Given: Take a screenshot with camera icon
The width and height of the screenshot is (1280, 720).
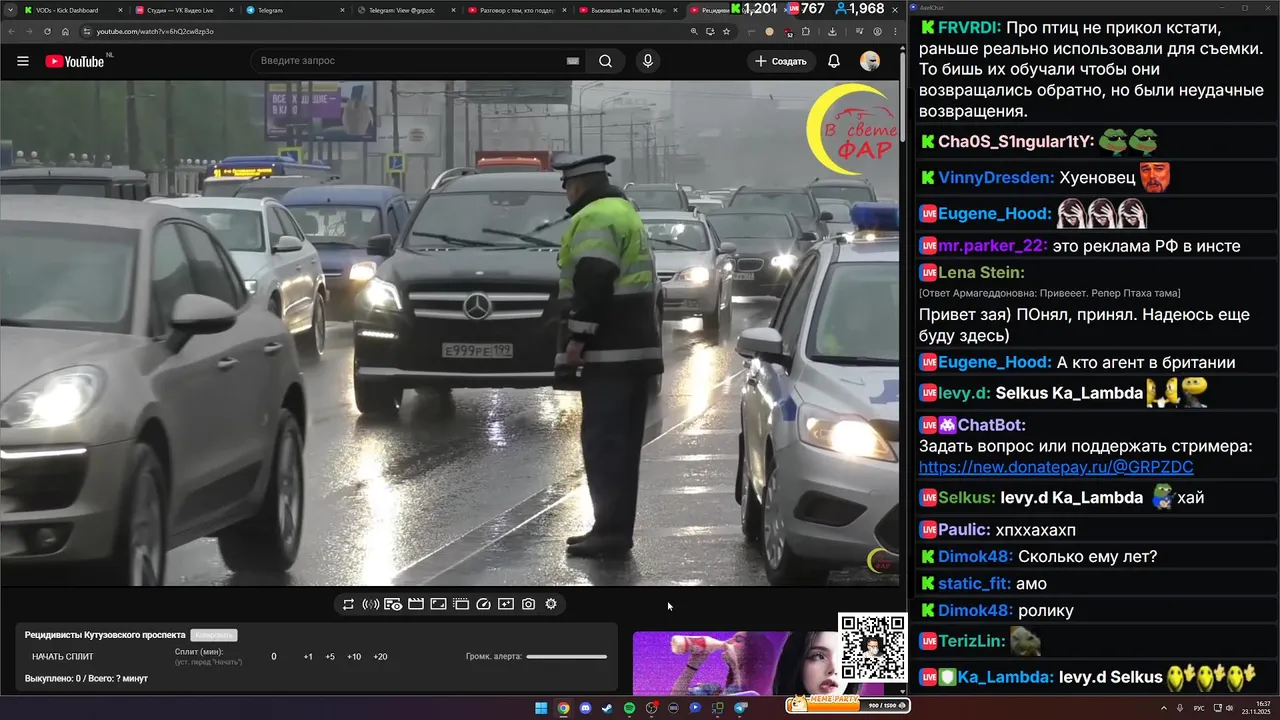Looking at the screenshot, I should [x=529, y=604].
